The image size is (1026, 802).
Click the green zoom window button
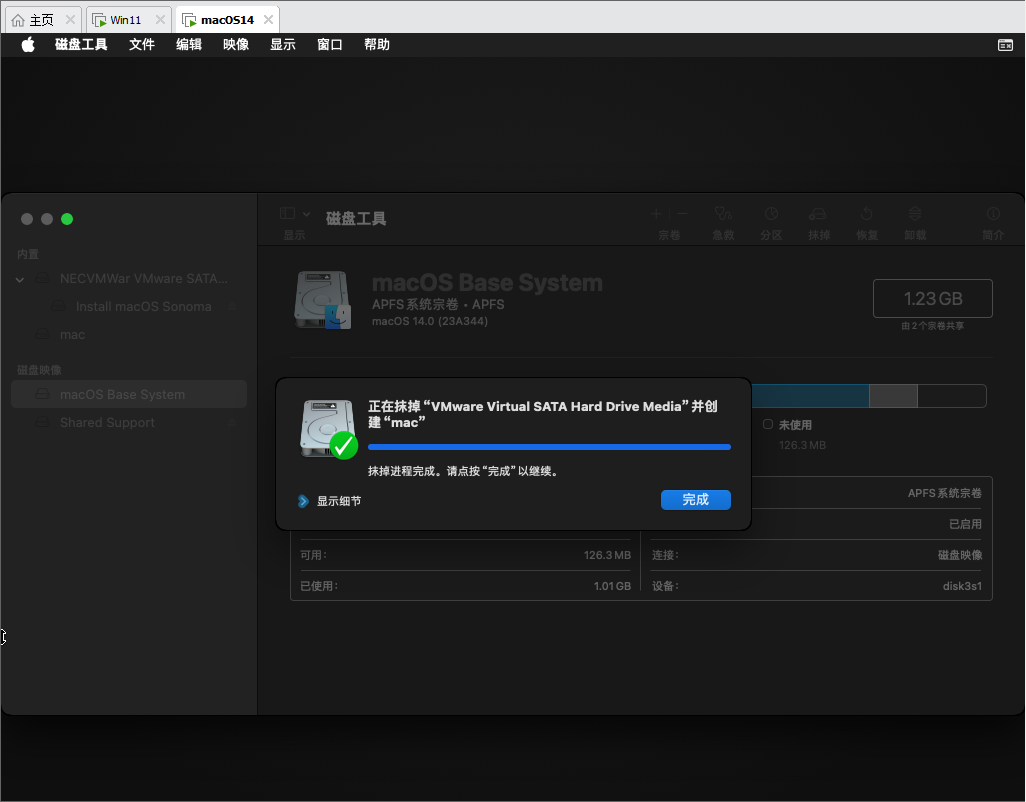67,219
